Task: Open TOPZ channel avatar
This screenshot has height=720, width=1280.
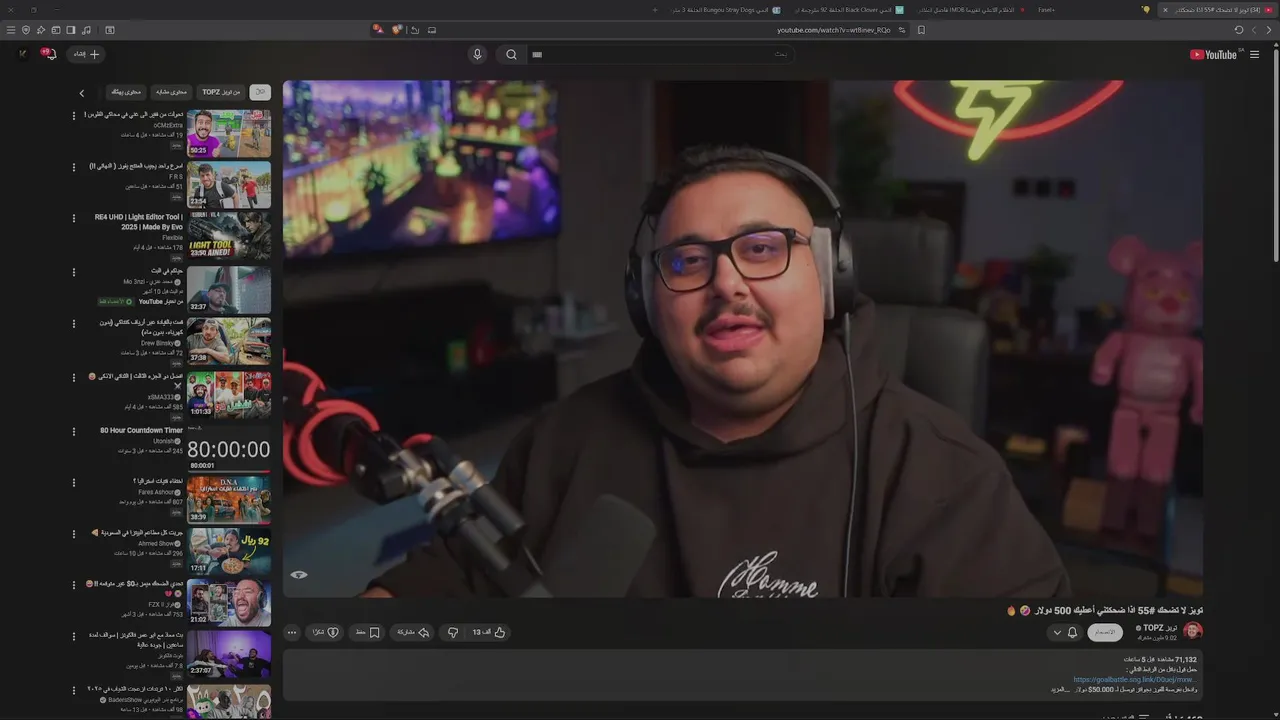Action: (1193, 631)
